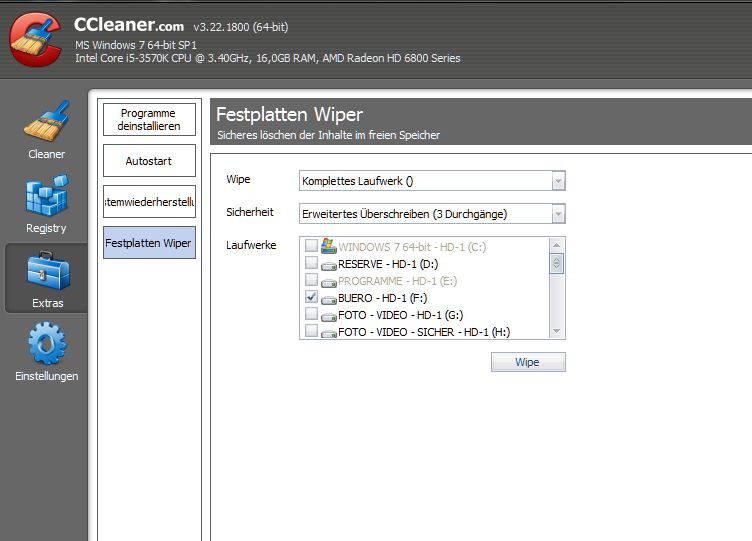The height and width of the screenshot is (541, 752).
Task: Click Komplettes Laufwerk combo box
Action: pyautogui.click(x=432, y=181)
